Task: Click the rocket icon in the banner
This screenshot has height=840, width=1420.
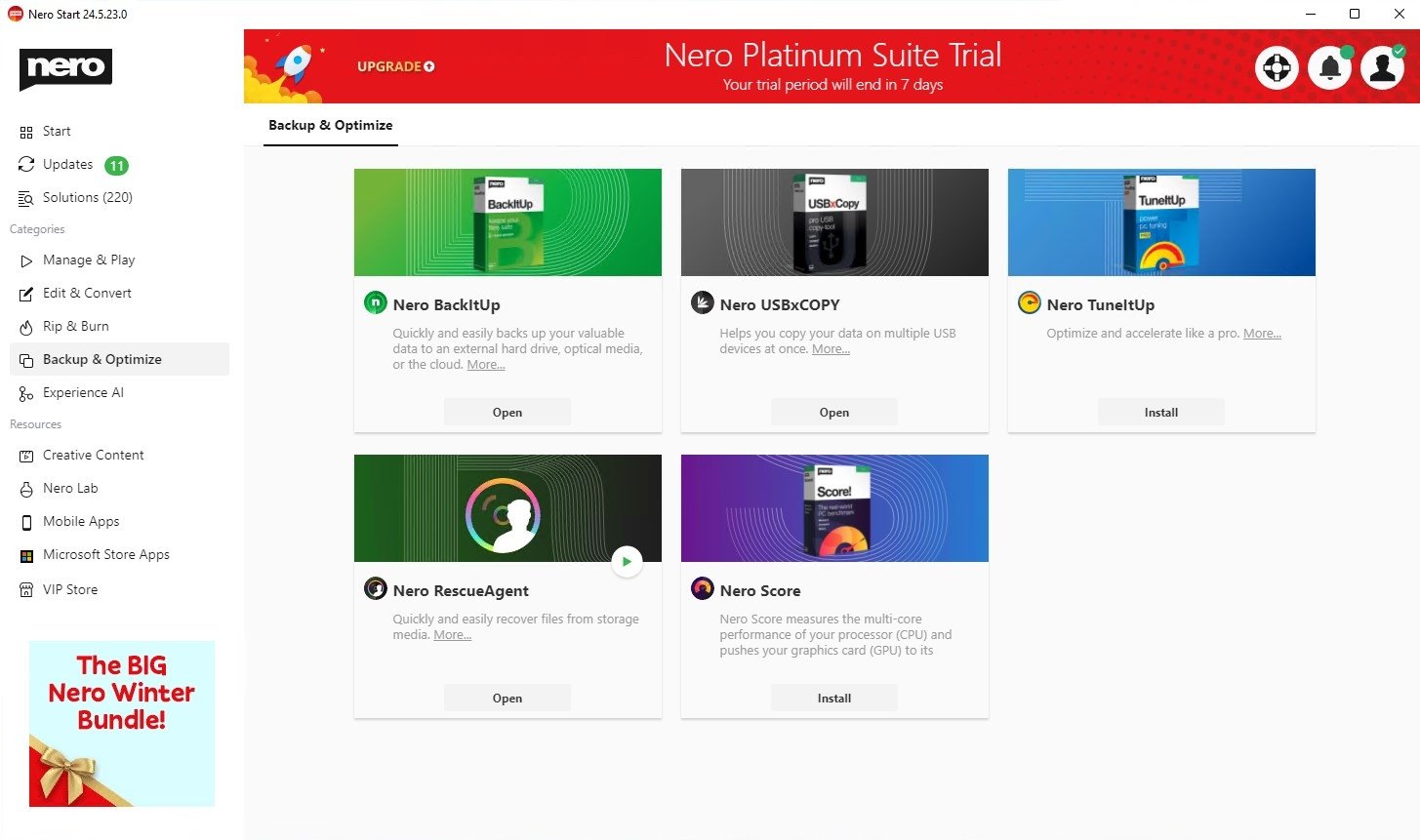Action: point(293,66)
